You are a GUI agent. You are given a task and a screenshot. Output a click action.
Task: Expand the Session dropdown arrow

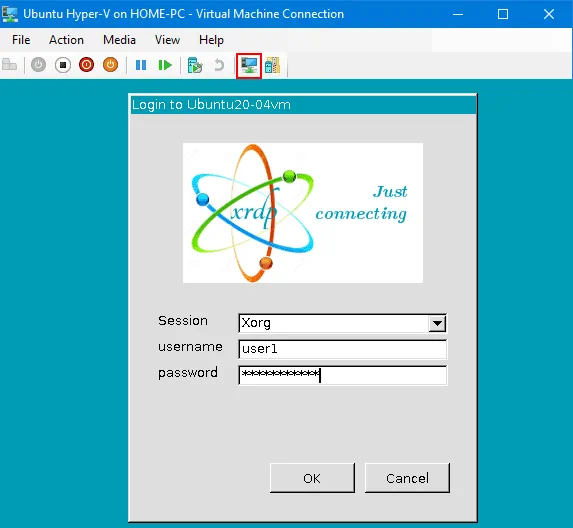pos(437,323)
